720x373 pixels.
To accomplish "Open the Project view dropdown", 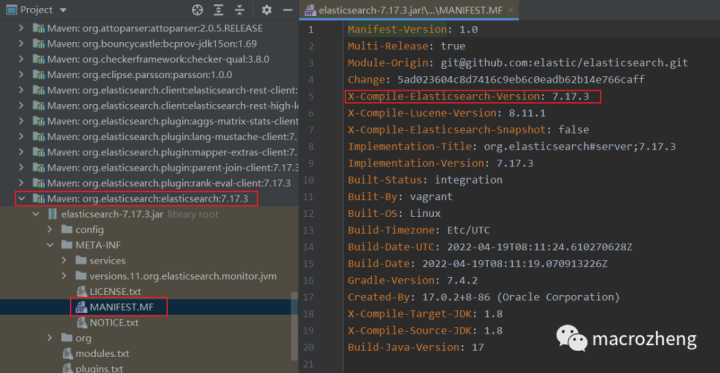I will (x=63, y=10).
